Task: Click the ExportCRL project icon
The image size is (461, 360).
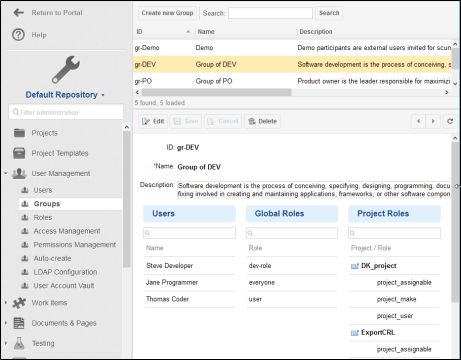Action: (355, 333)
